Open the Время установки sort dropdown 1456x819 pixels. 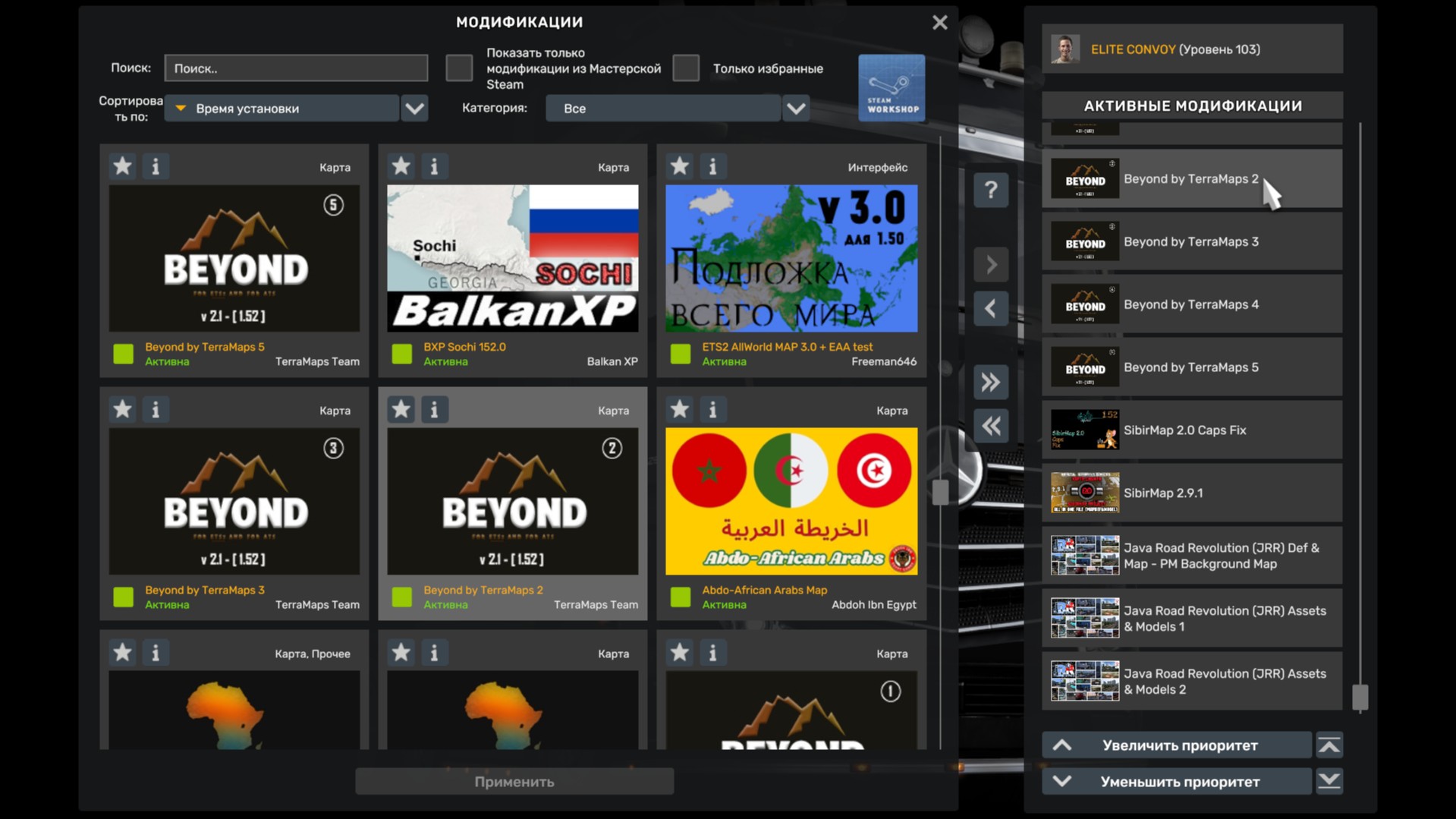pos(281,109)
